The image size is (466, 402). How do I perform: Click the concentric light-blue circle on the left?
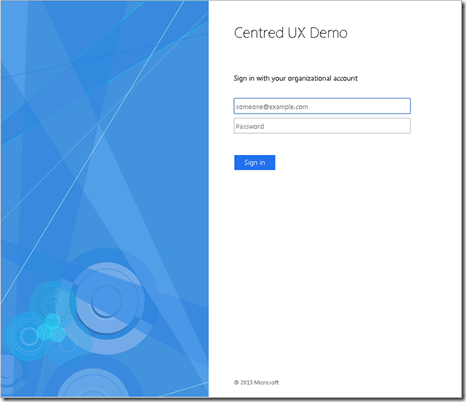click(29, 336)
